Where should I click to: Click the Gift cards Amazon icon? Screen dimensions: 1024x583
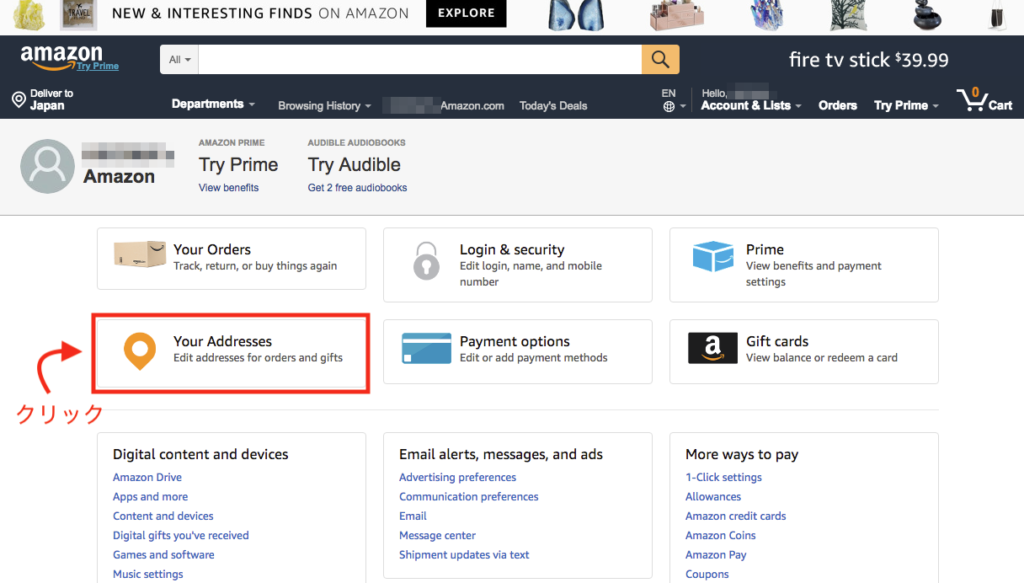712,348
